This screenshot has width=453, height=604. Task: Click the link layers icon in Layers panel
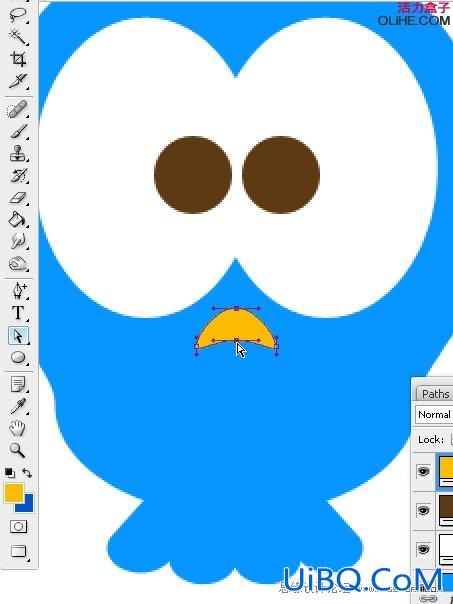[428, 598]
